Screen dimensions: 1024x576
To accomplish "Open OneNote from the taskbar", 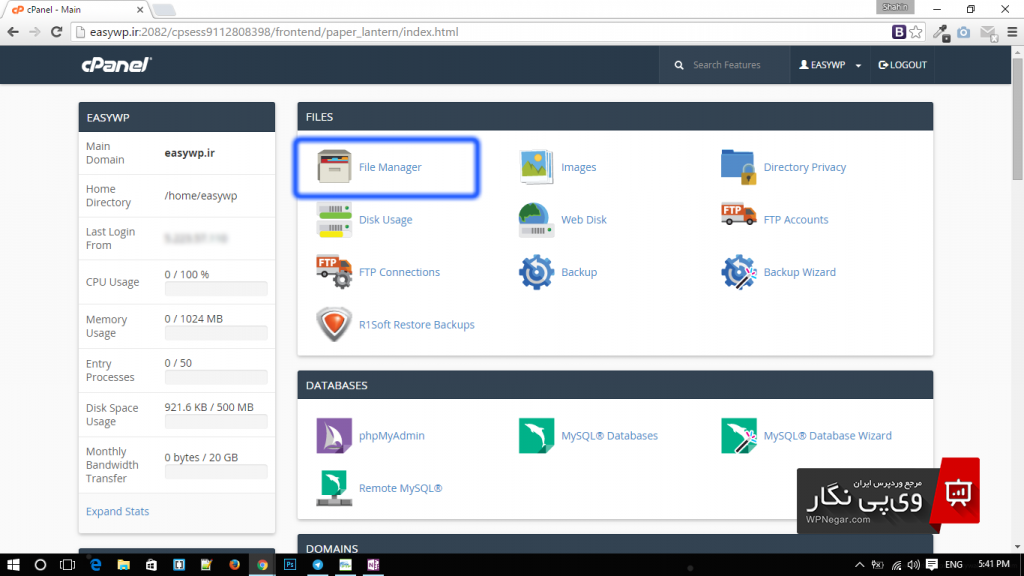I will 373,565.
